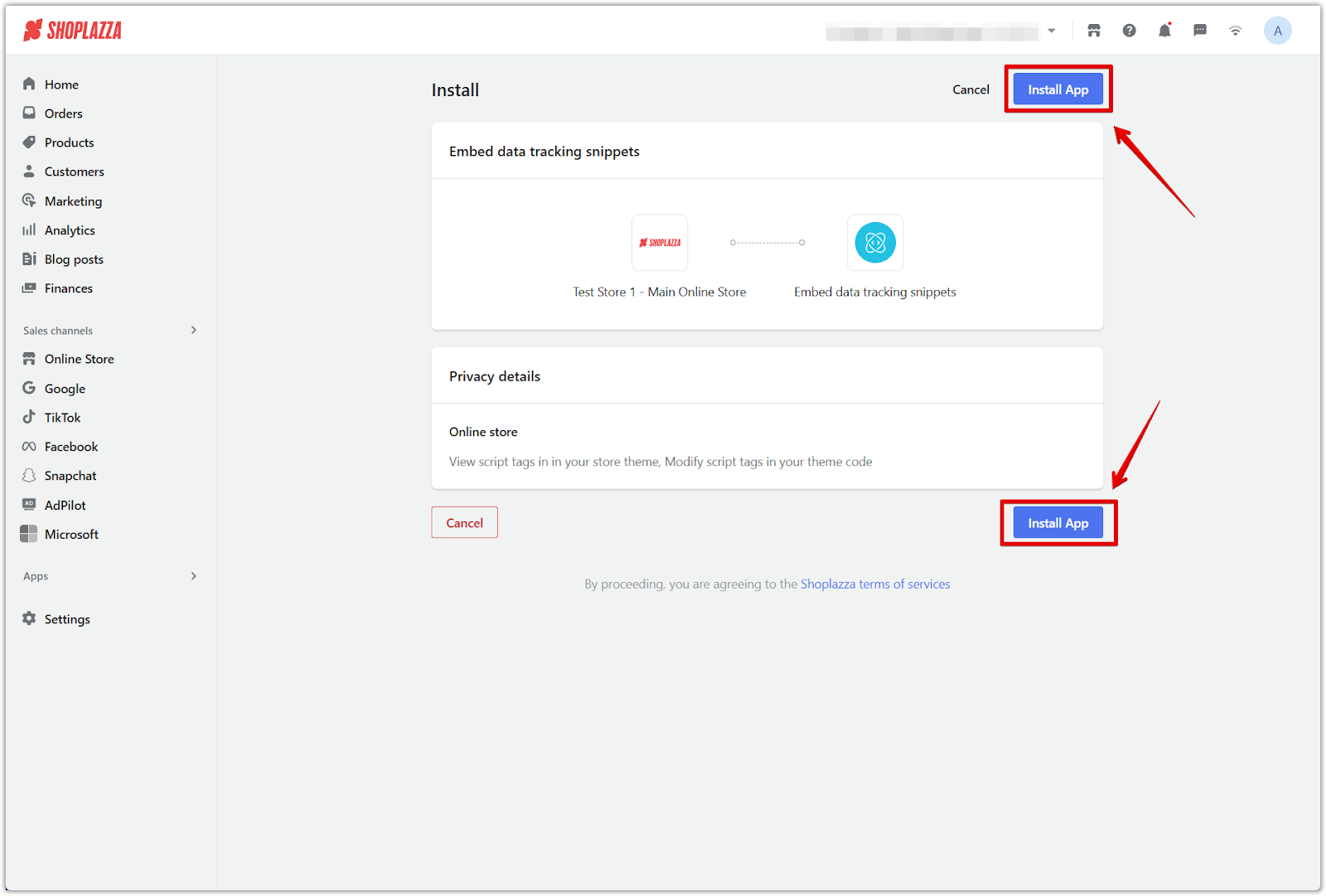Click the AdPilot icon
Viewport: 1326px width, 896px height.
click(29, 504)
